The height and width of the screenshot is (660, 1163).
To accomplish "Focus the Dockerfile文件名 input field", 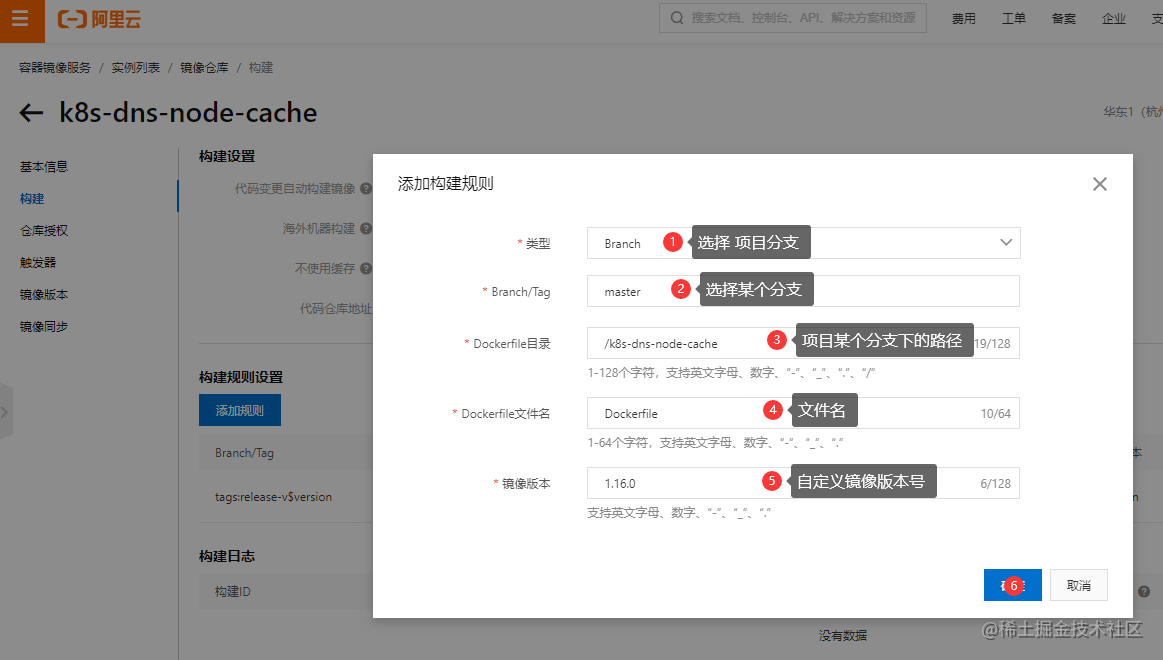I will coord(803,413).
